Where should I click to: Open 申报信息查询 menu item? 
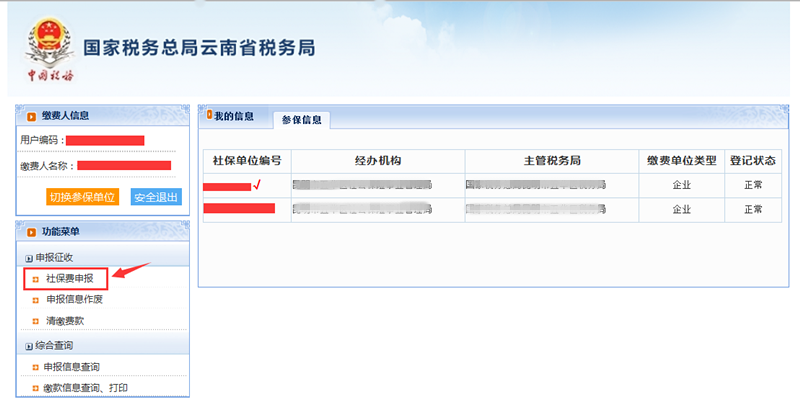click(71, 367)
